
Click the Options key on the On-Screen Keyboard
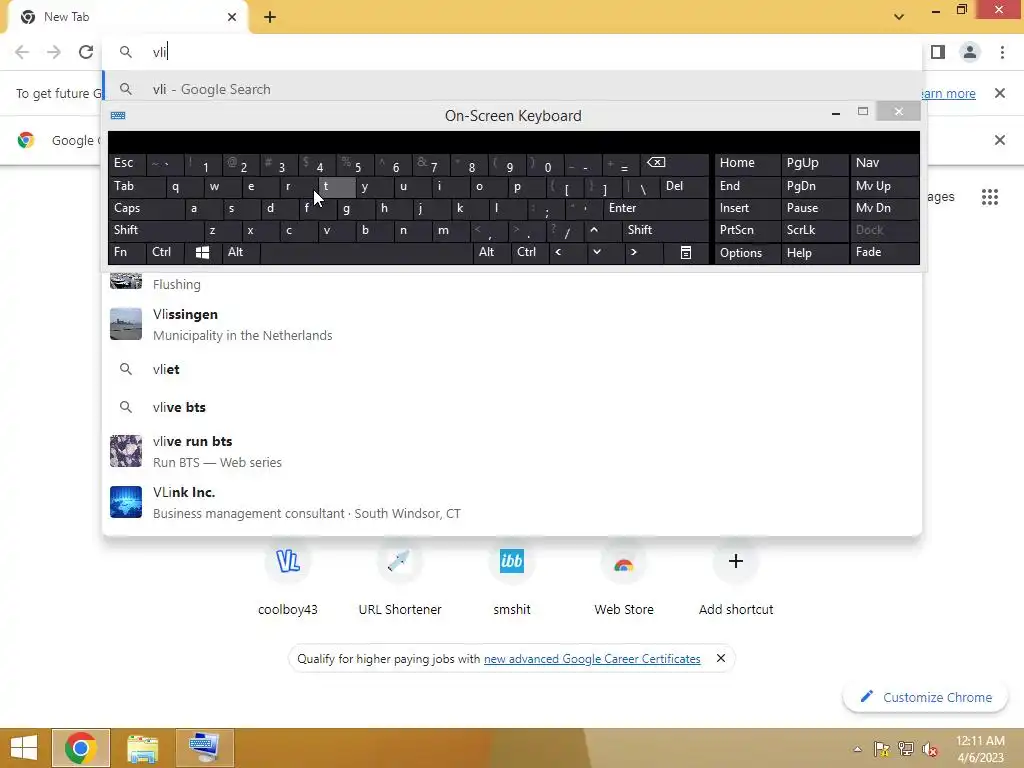[x=748, y=252]
